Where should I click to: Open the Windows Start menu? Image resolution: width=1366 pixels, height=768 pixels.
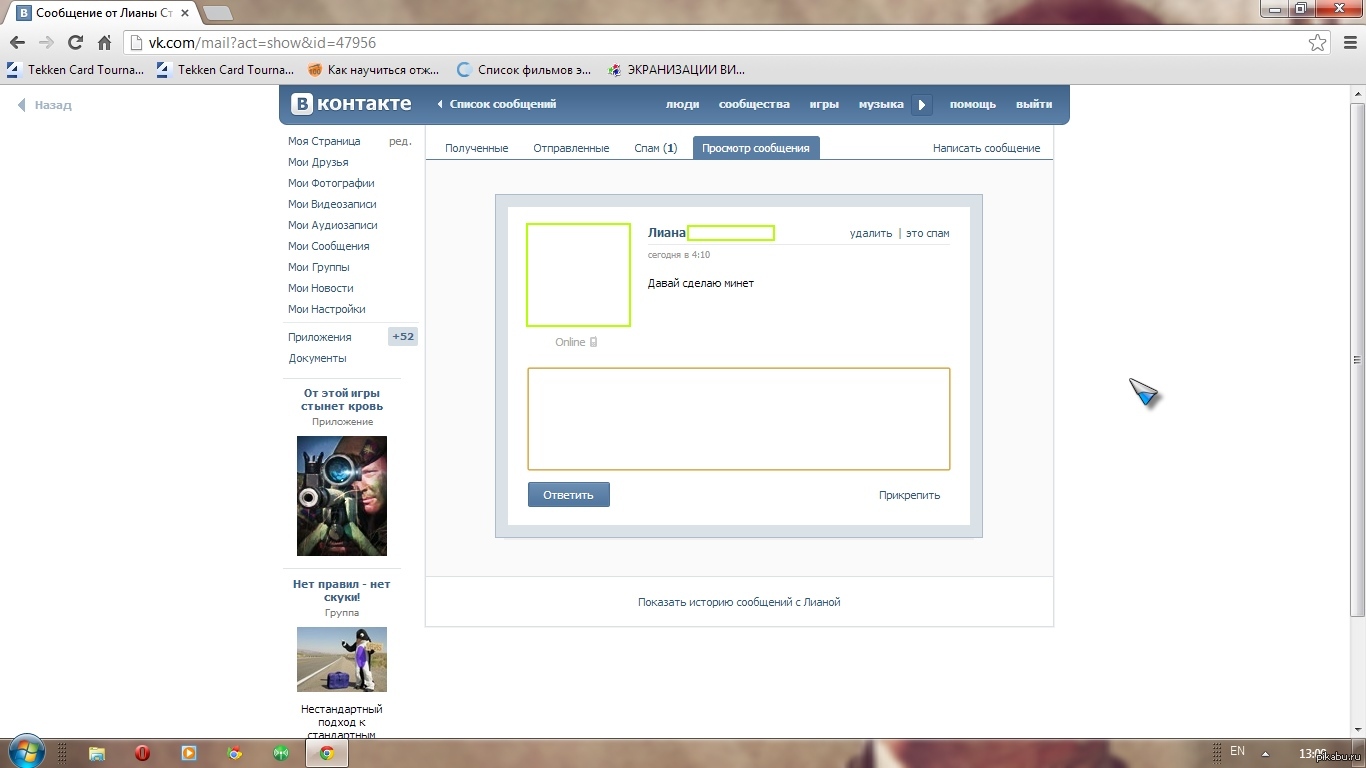tap(24, 752)
